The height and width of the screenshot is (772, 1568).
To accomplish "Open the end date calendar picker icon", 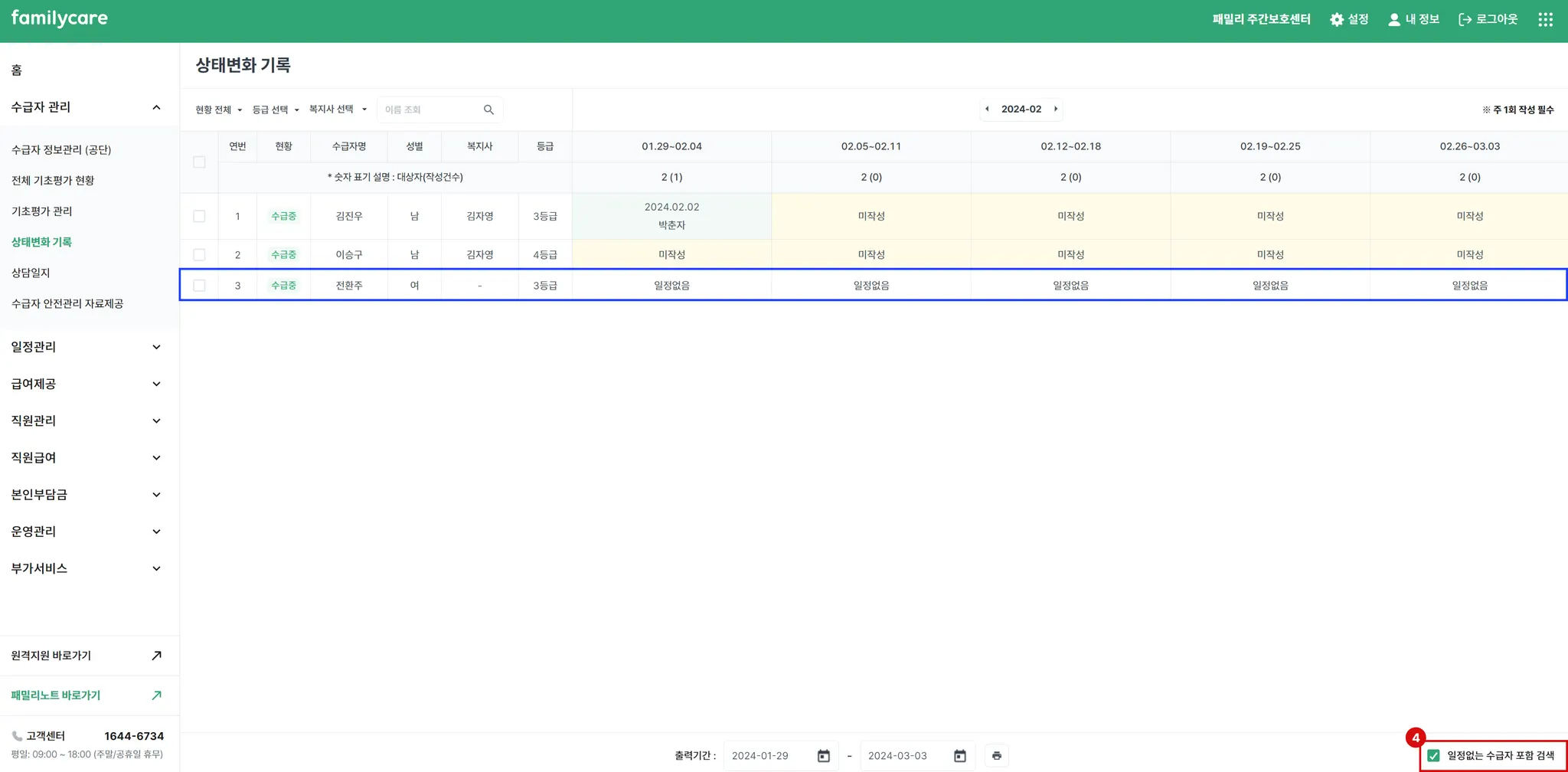I will (x=959, y=756).
